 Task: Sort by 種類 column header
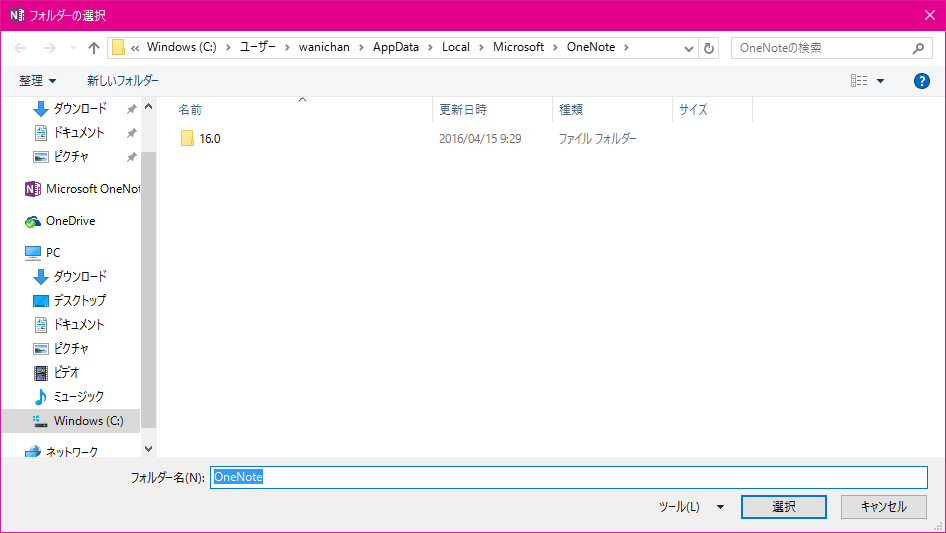[x=571, y=110]
